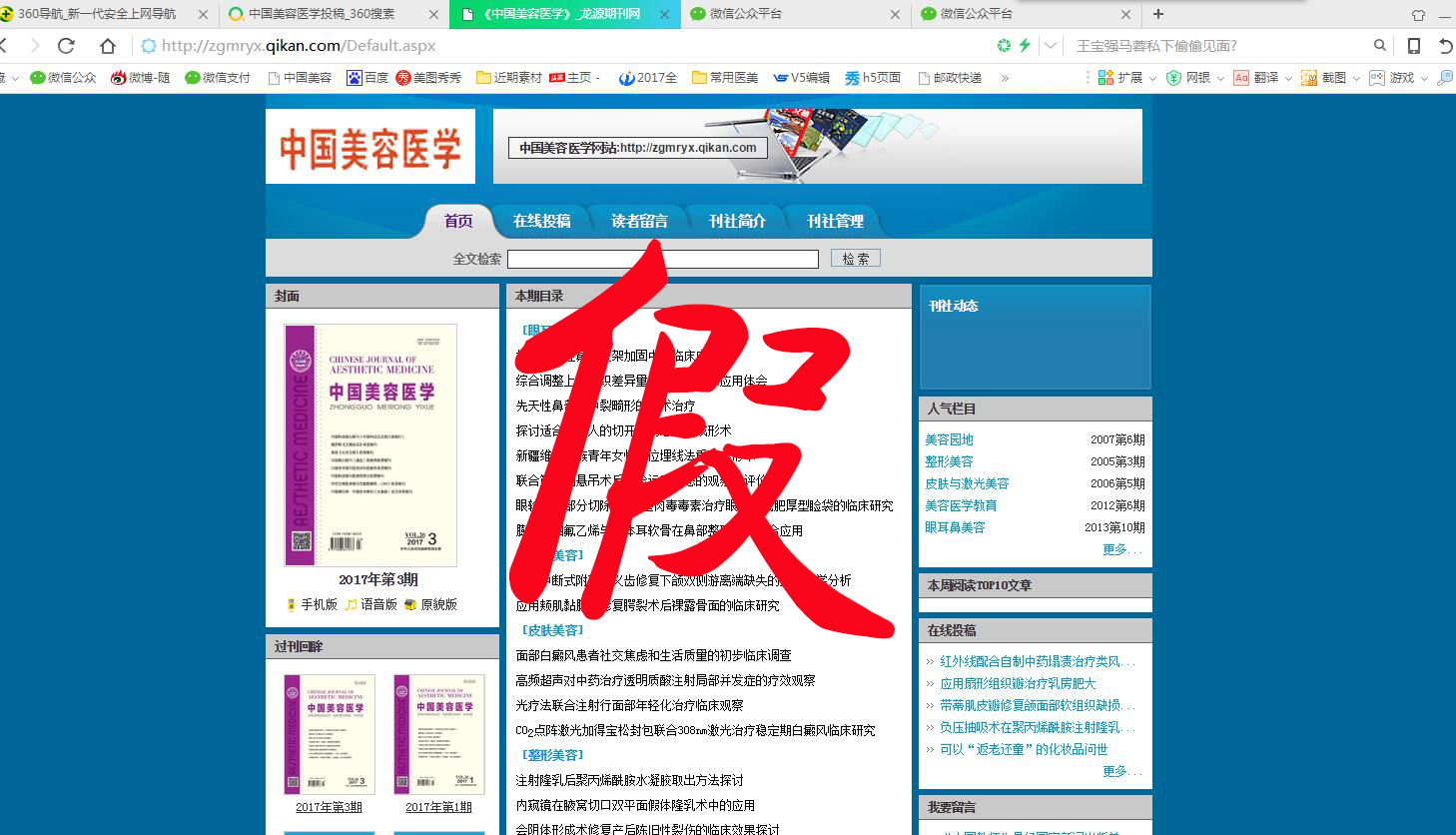The width and height of the screenshot is (1456, 835).
Task: Click the [皮肤美容] section heading
Action: point(552,630)
